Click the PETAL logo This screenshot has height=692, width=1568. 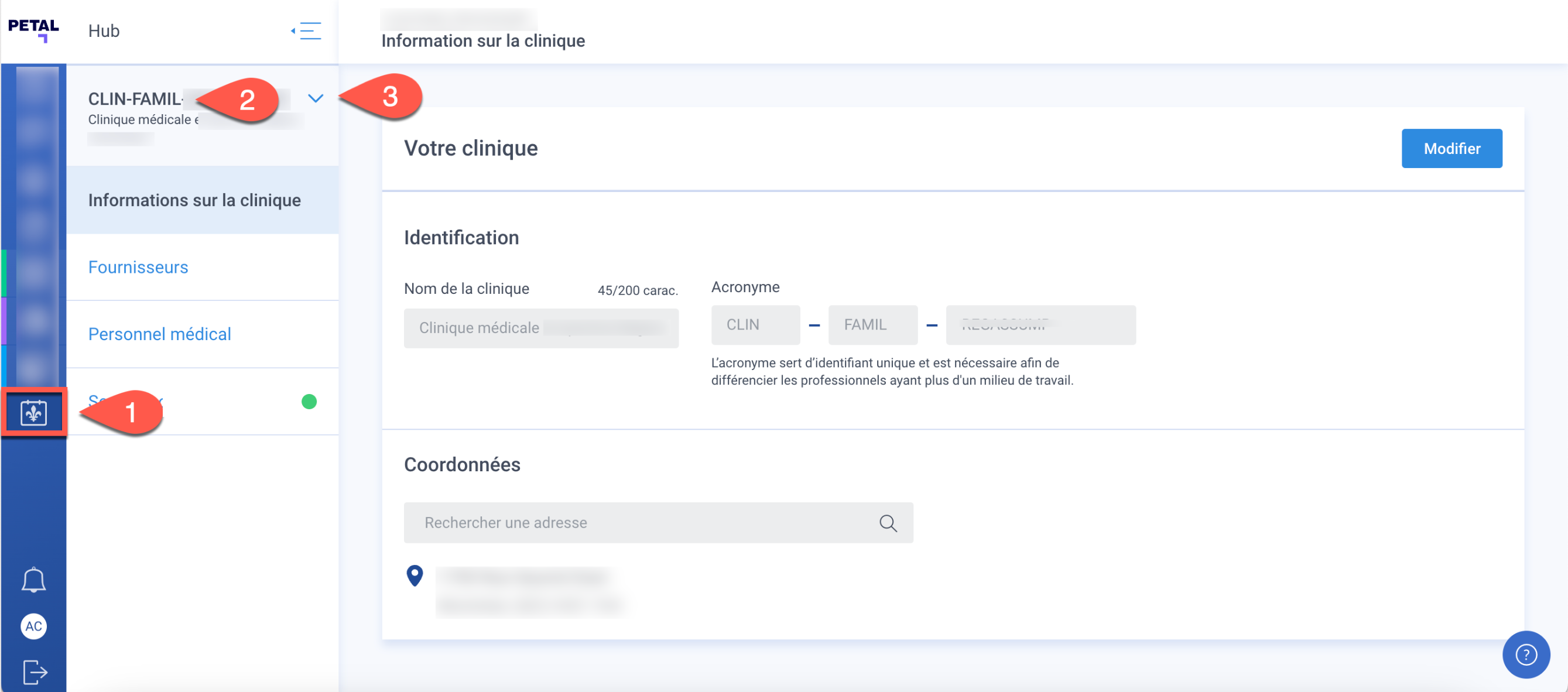click(33, 29)
